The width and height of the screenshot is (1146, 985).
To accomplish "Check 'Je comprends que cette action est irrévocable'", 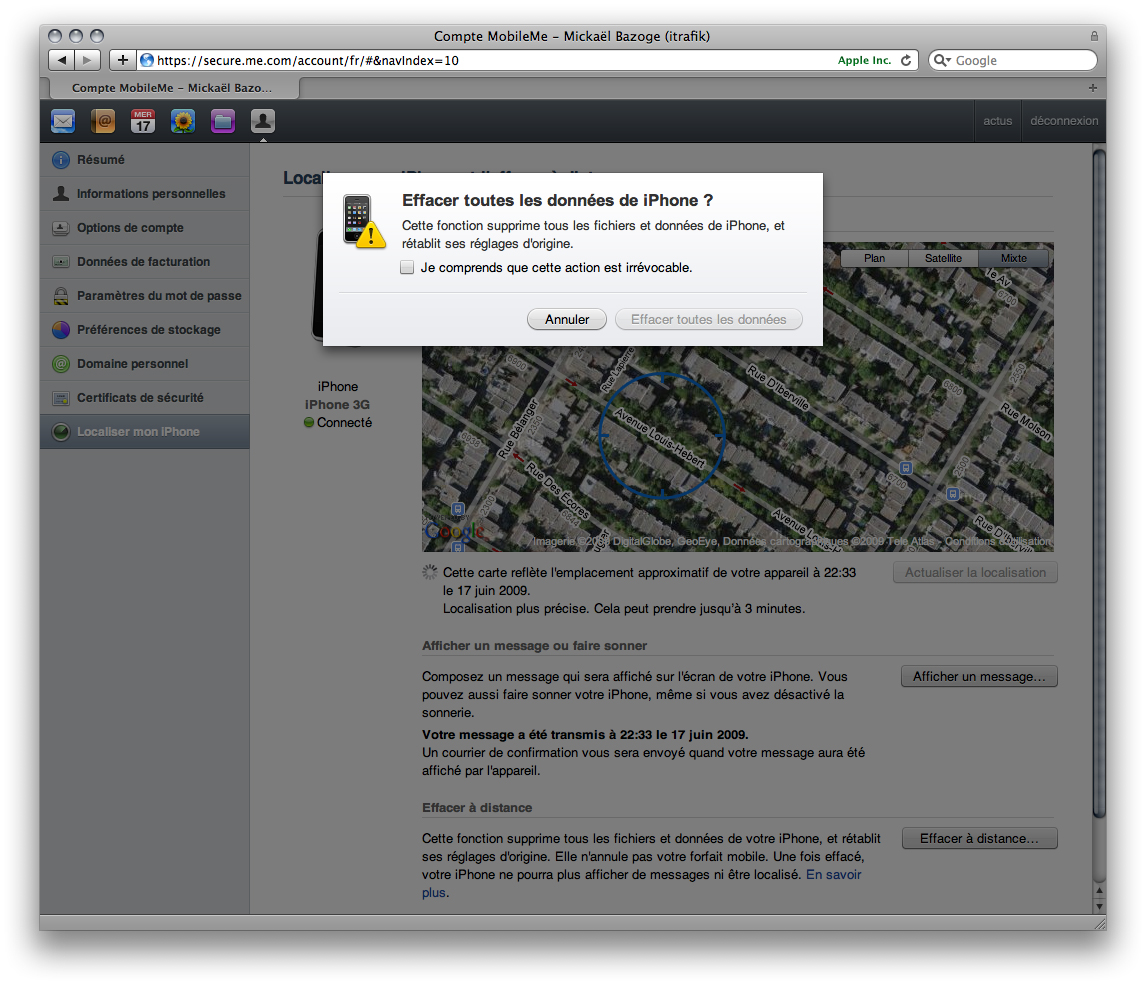I will tap(407, 267).
